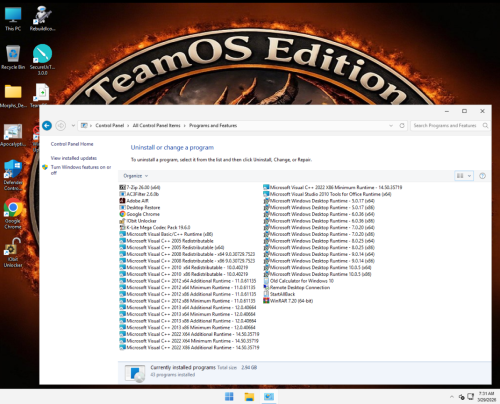The height and width of the screenshot is (404, 500).
Task: Select the WinRAR 7.20 (64-bit) icon
Action: [266, 301]
